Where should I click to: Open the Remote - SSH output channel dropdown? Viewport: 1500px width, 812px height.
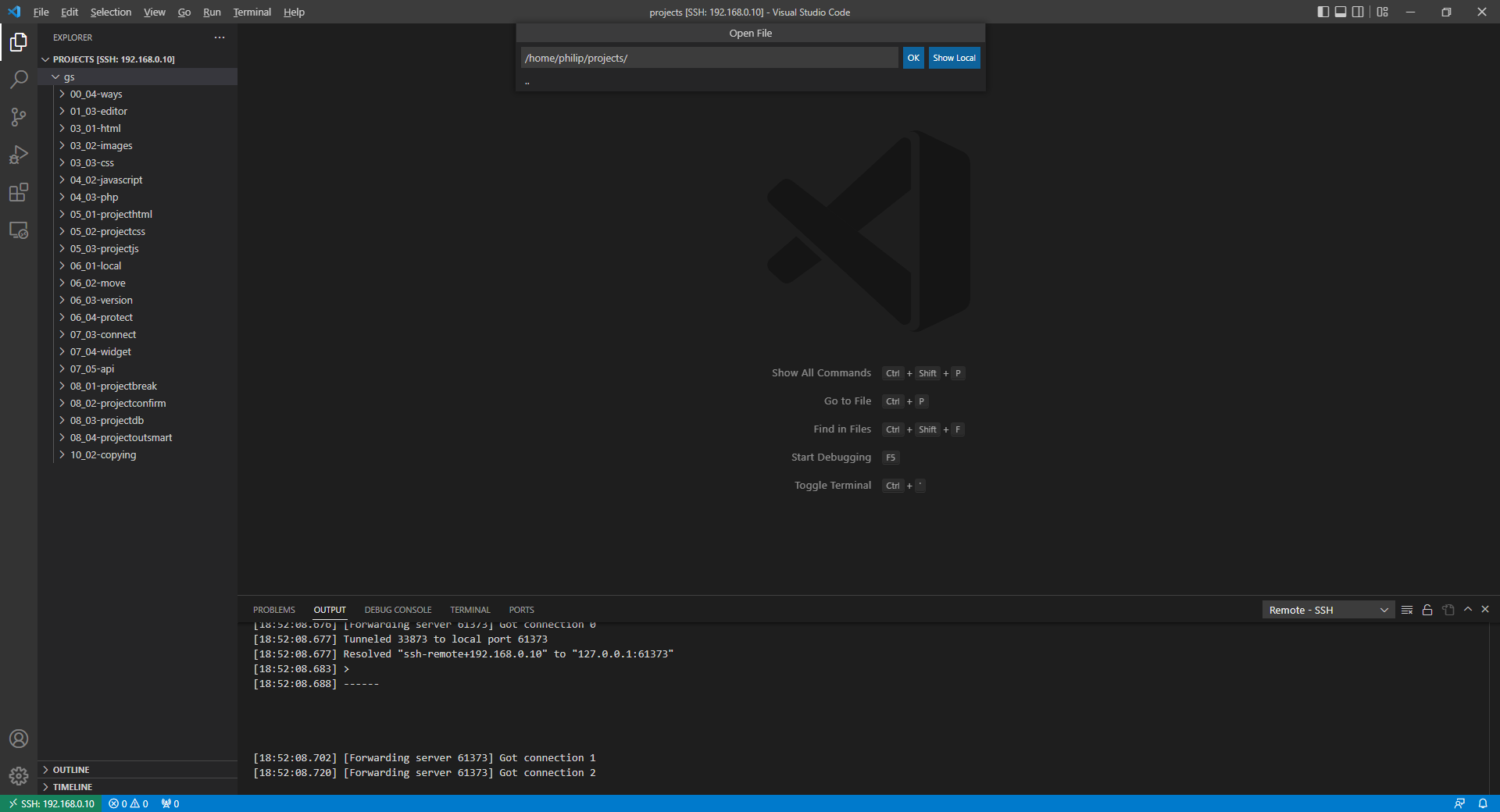[1328, 610]
